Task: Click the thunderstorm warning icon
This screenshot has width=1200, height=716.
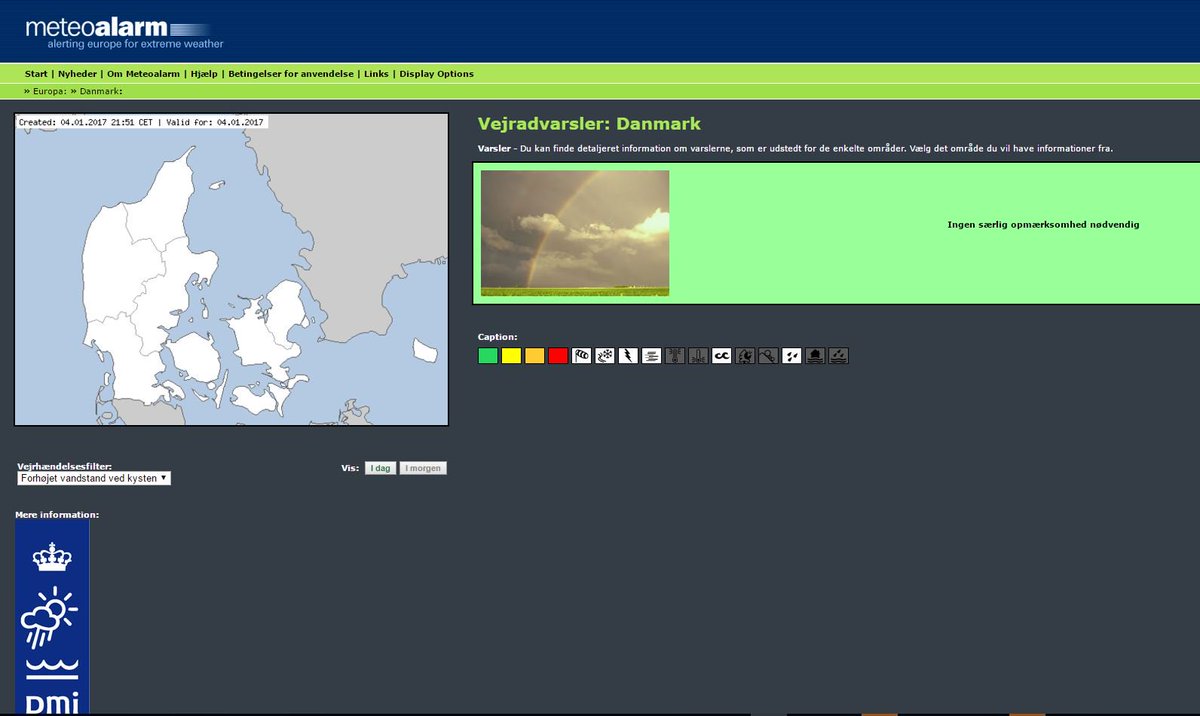Action: tap(627, 355)
